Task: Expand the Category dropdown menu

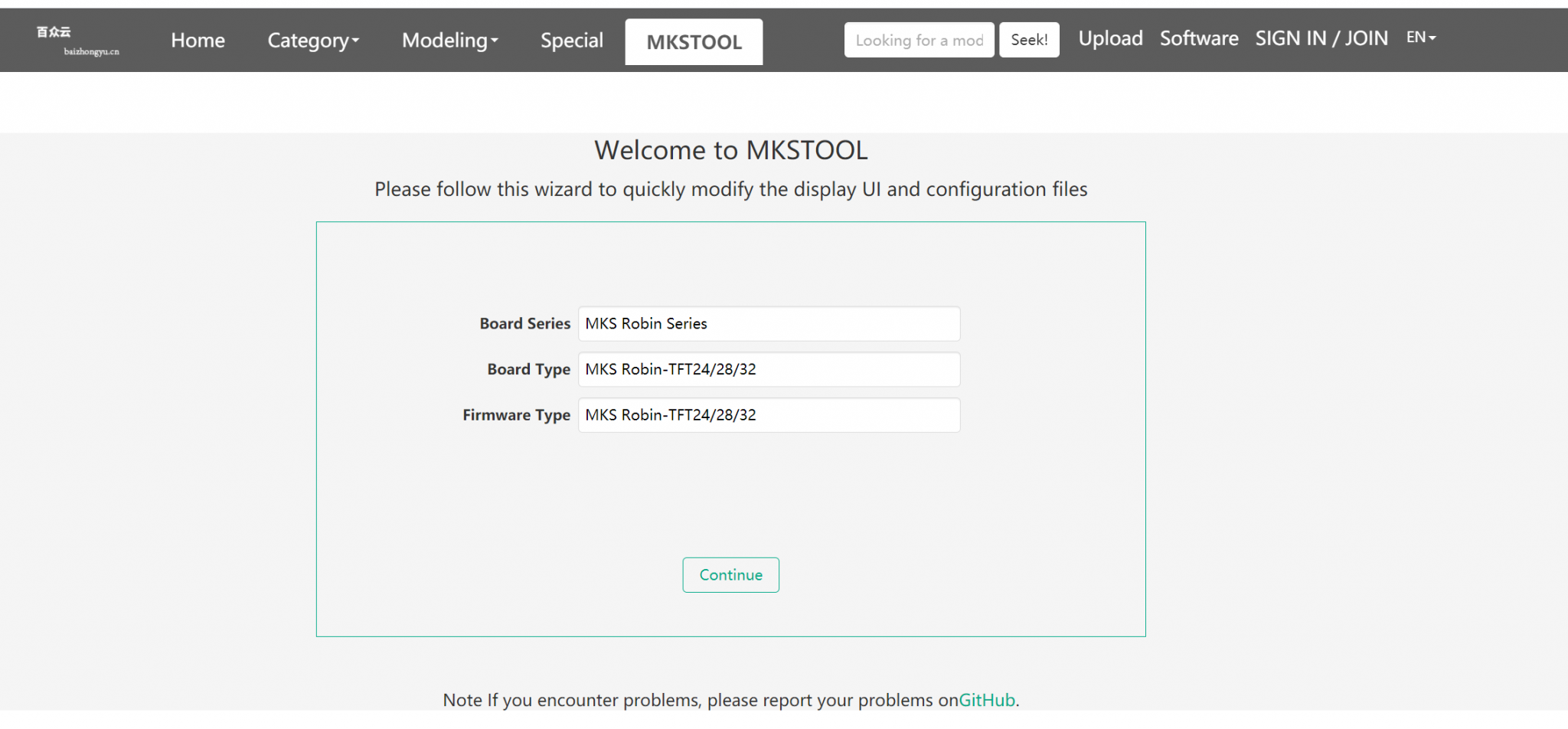Action: 313,41
